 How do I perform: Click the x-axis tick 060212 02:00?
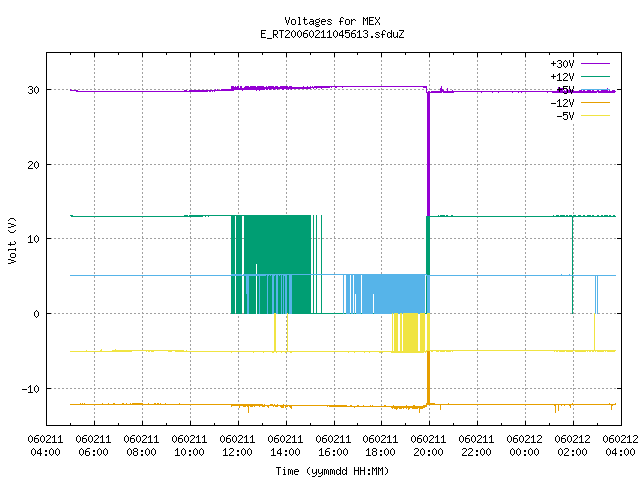point(572,445)
